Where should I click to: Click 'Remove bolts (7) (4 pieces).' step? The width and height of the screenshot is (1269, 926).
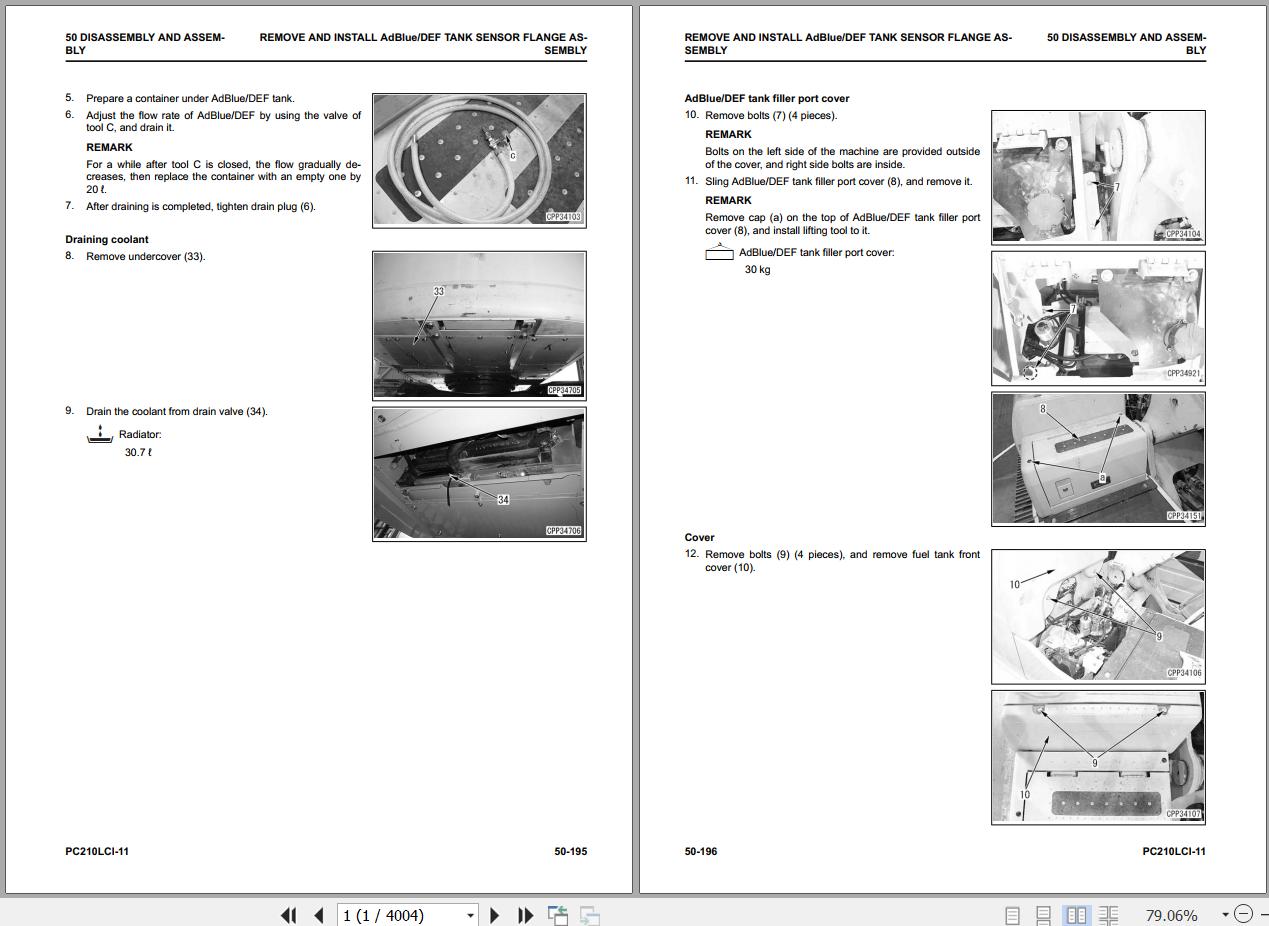[x=771, y=115]
